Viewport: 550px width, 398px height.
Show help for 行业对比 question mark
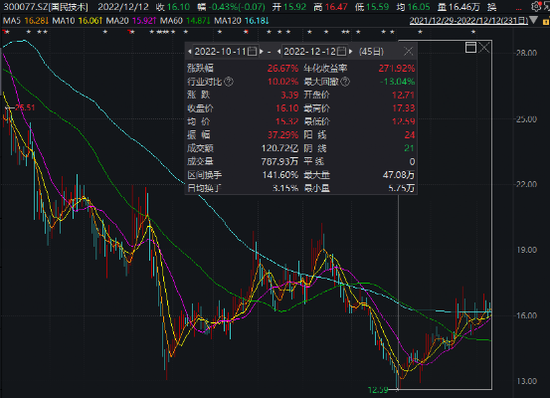pyautogui.click(x=229, y=82)
